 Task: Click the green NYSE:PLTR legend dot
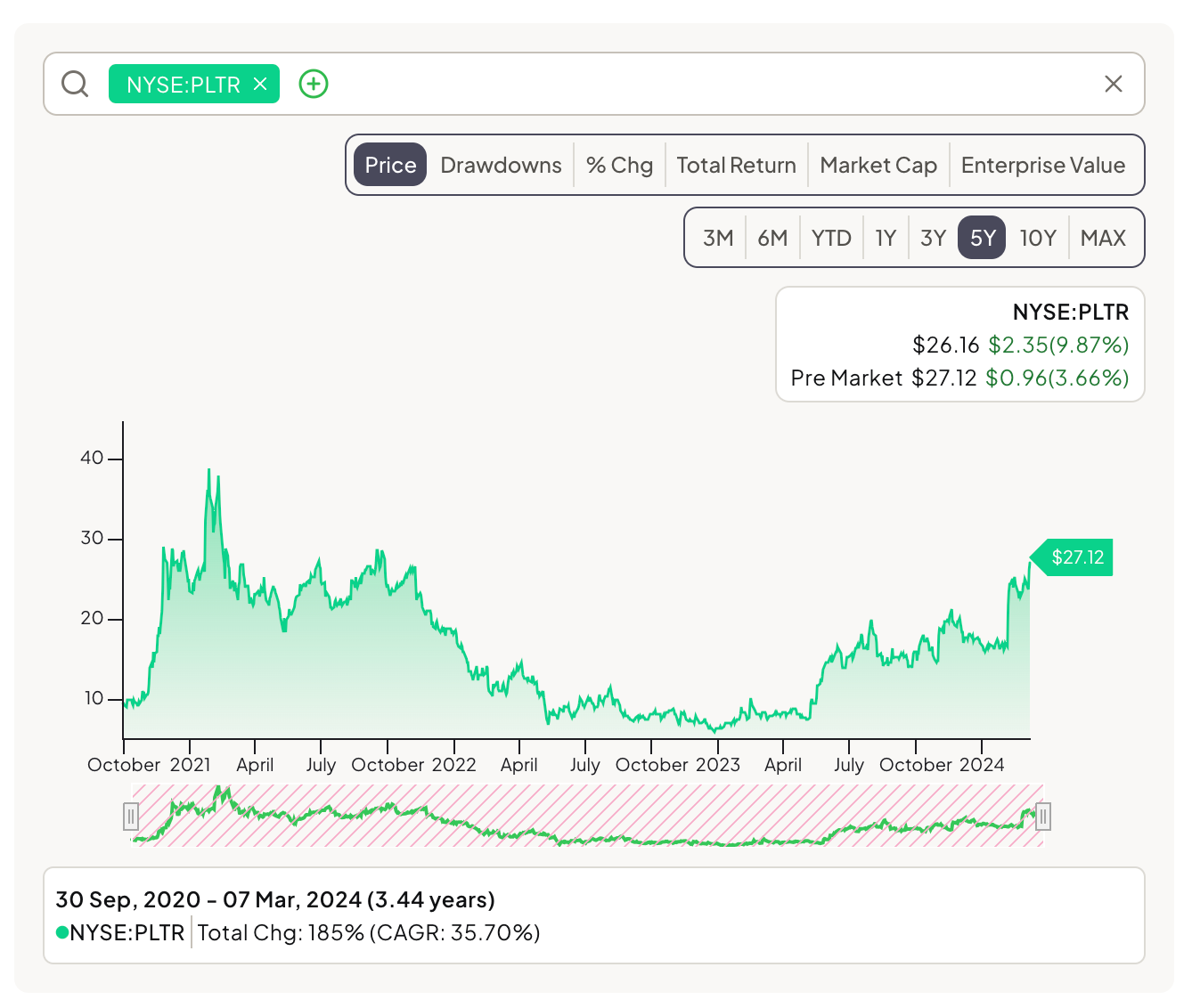pyautogui.click(x=62, y=932)
